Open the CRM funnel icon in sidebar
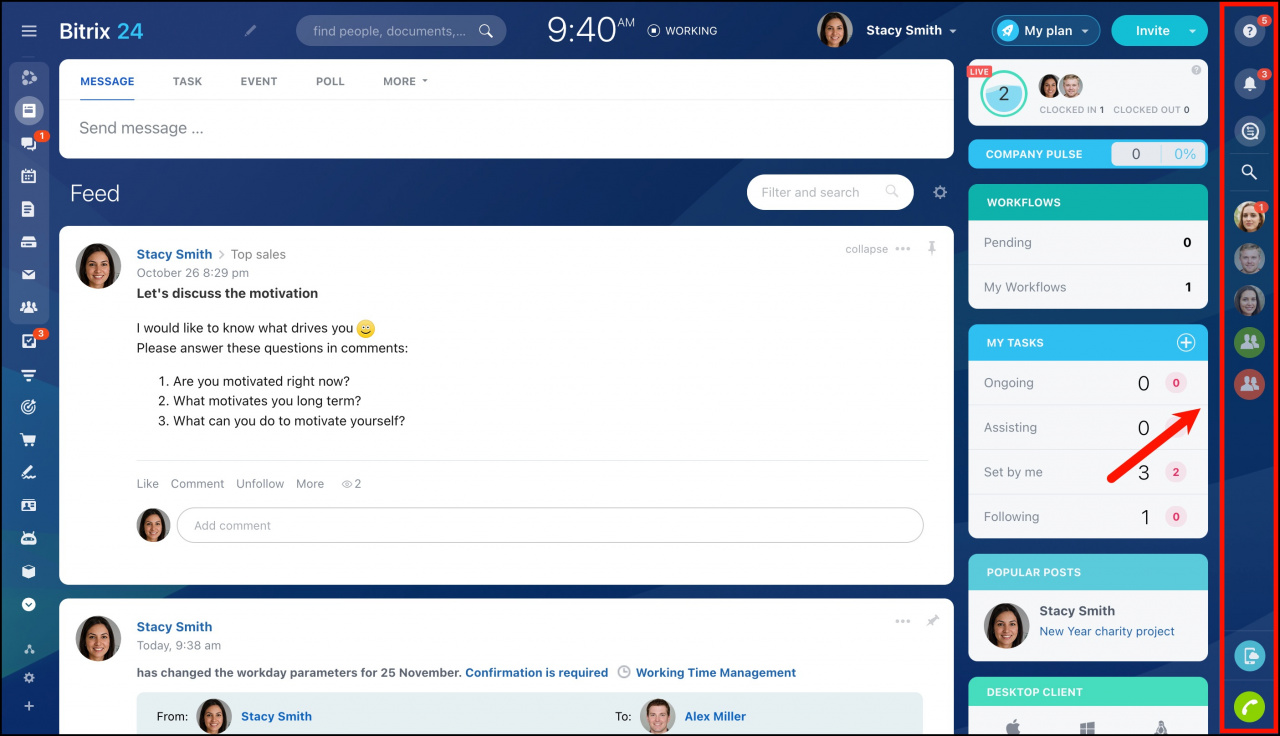 (x=28, y=375)
